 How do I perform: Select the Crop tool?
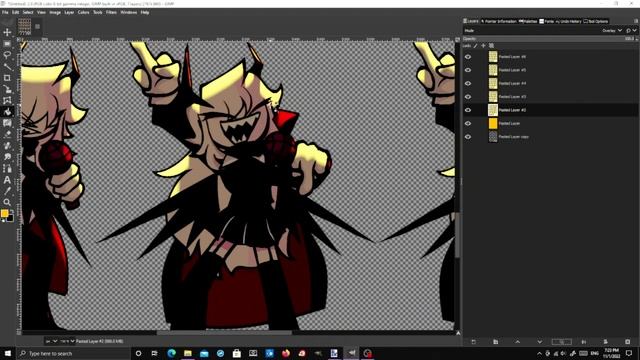click(x=7, y=78)
